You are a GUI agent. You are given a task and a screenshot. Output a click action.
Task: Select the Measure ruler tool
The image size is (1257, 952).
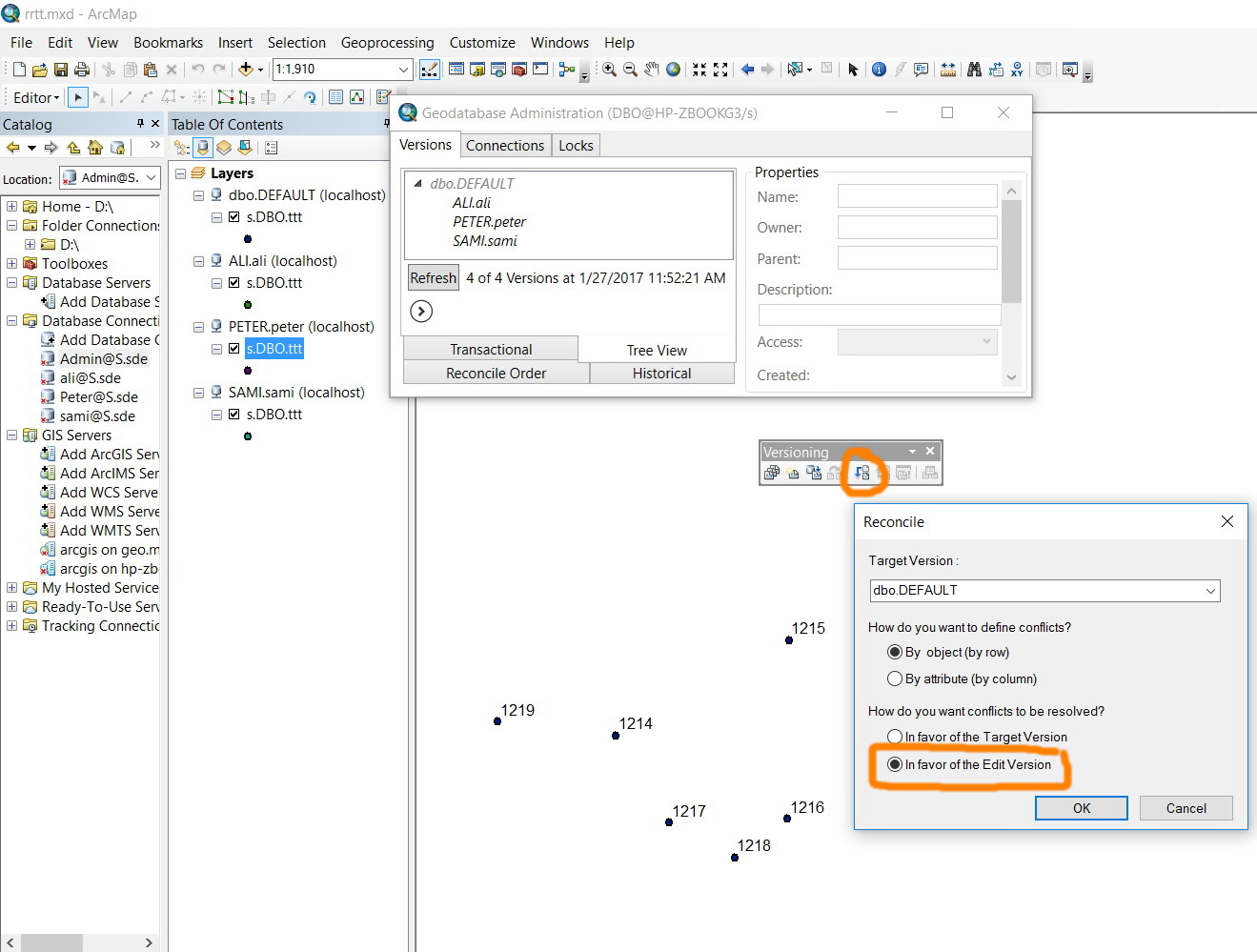coord(948,70)
